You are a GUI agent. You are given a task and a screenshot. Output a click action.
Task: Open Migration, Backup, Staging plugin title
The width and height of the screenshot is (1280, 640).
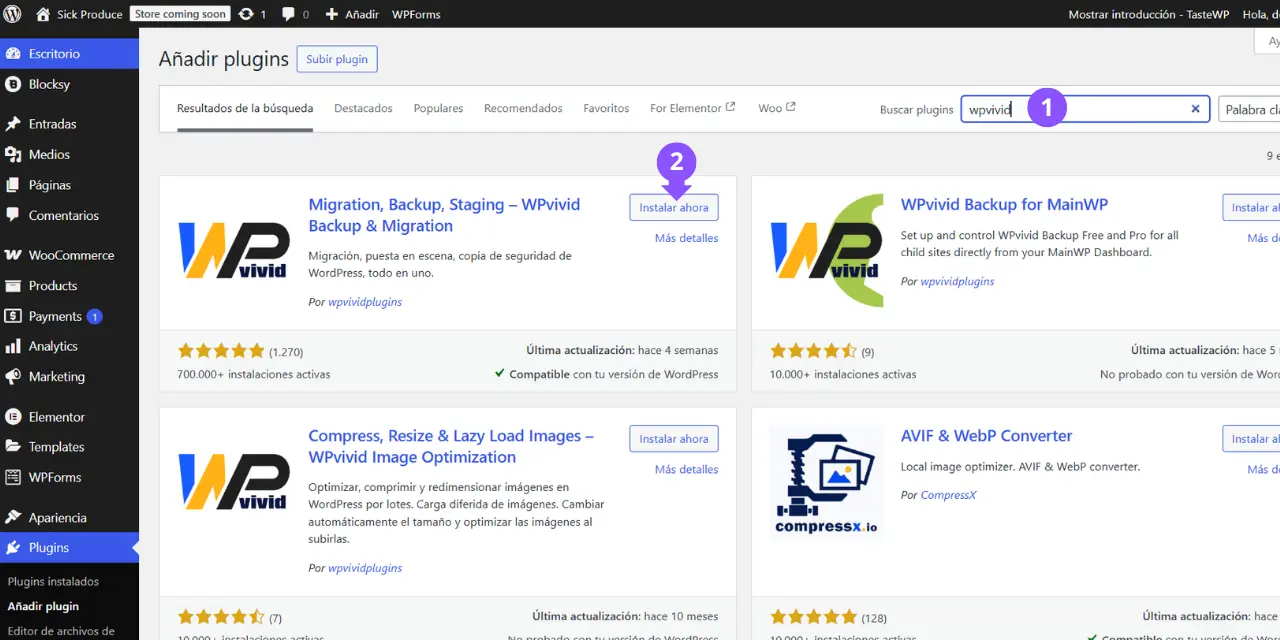click(444, 215)
